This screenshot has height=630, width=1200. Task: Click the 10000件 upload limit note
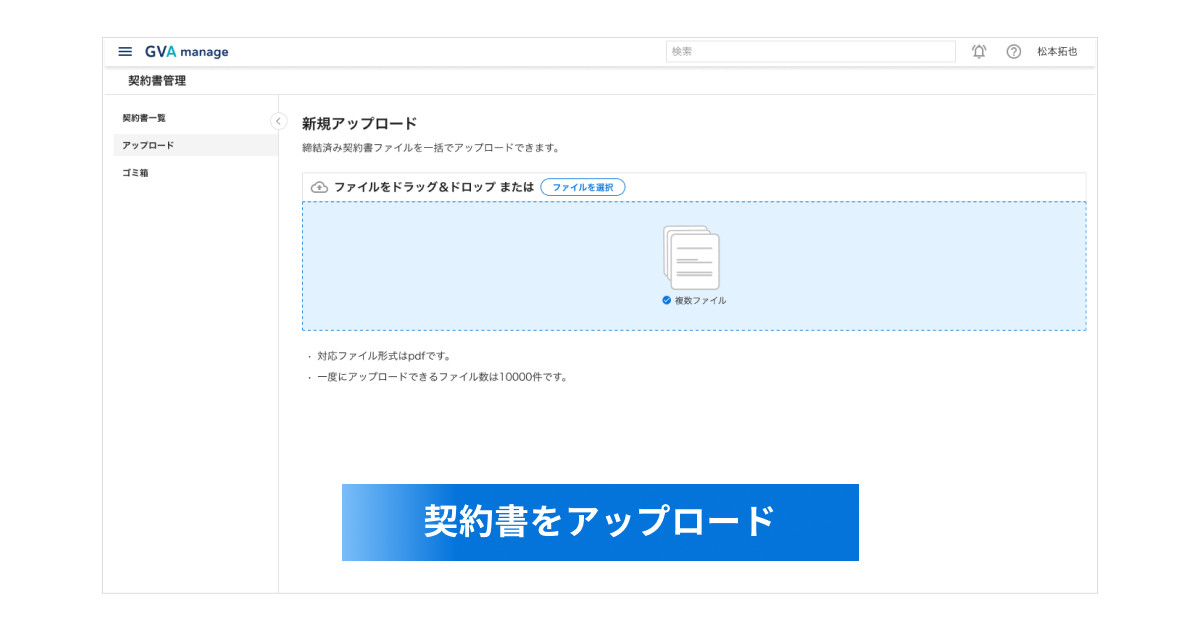pyautogui.click(x=442, y=377)
